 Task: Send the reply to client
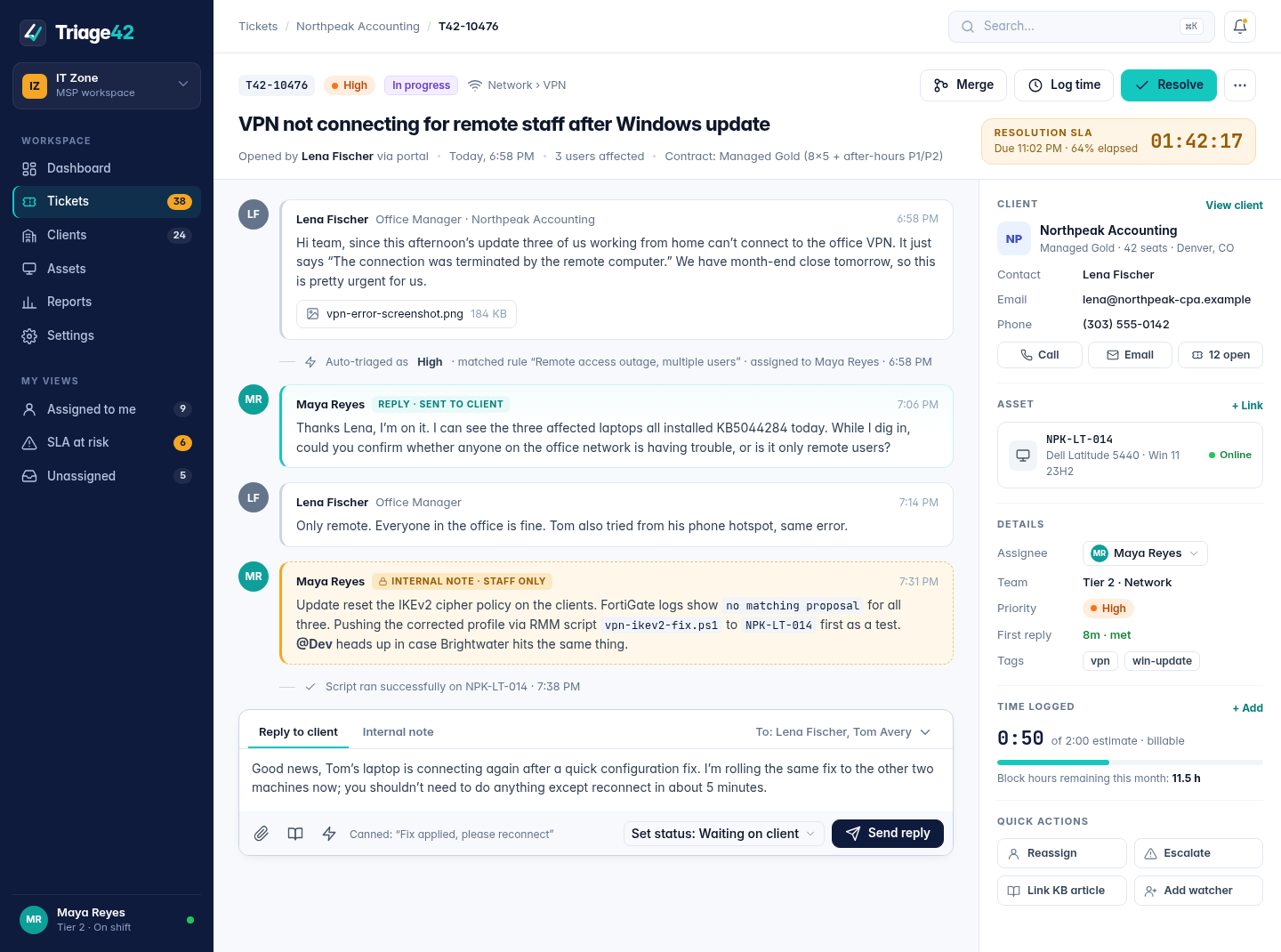pyautogui.click(x=888, y=834)
